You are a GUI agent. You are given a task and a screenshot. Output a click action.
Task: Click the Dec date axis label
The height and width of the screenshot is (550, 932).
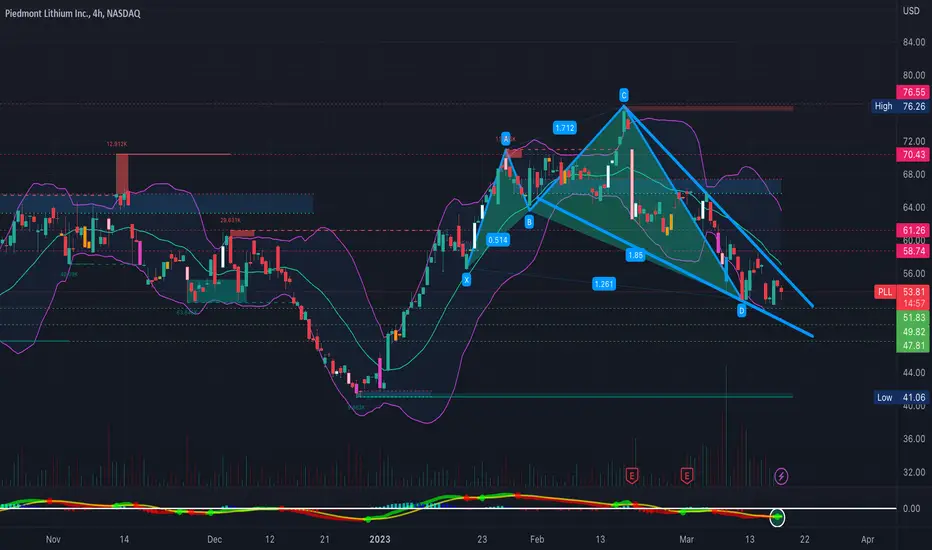point(215,539)
